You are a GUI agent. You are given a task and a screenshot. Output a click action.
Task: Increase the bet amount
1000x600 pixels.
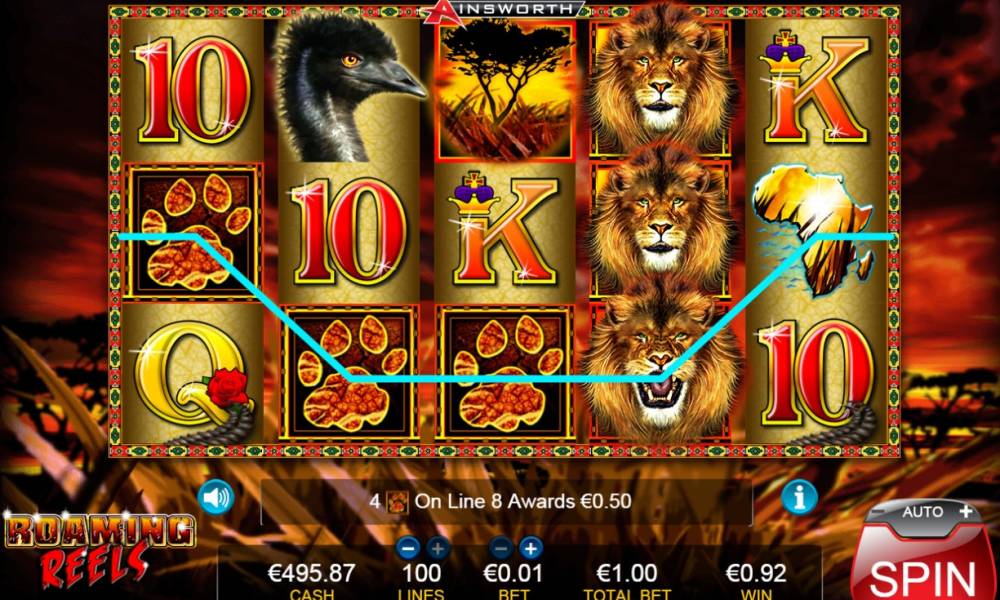pos(530,548)
